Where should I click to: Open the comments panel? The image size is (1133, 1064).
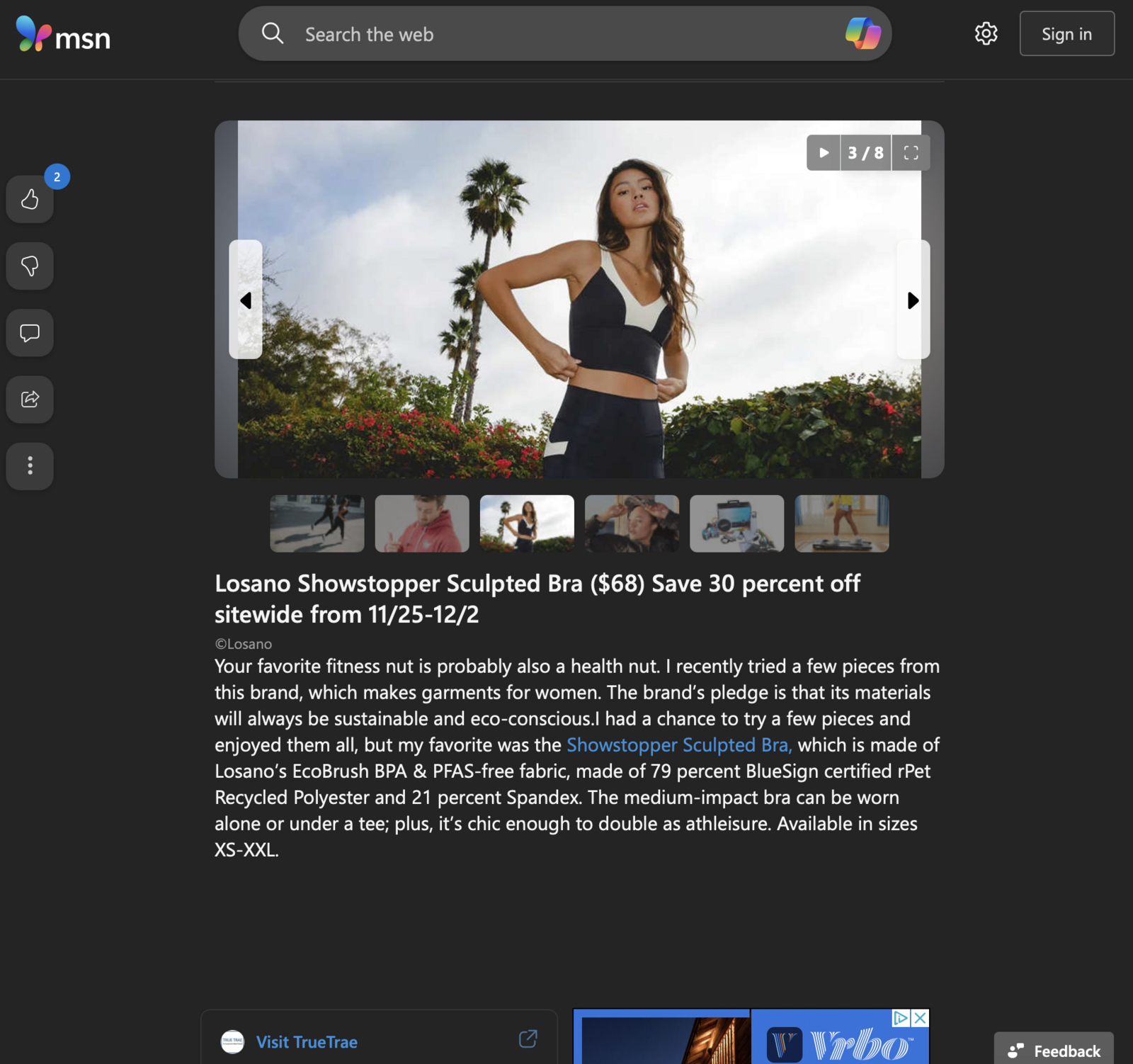click(30, 332)
